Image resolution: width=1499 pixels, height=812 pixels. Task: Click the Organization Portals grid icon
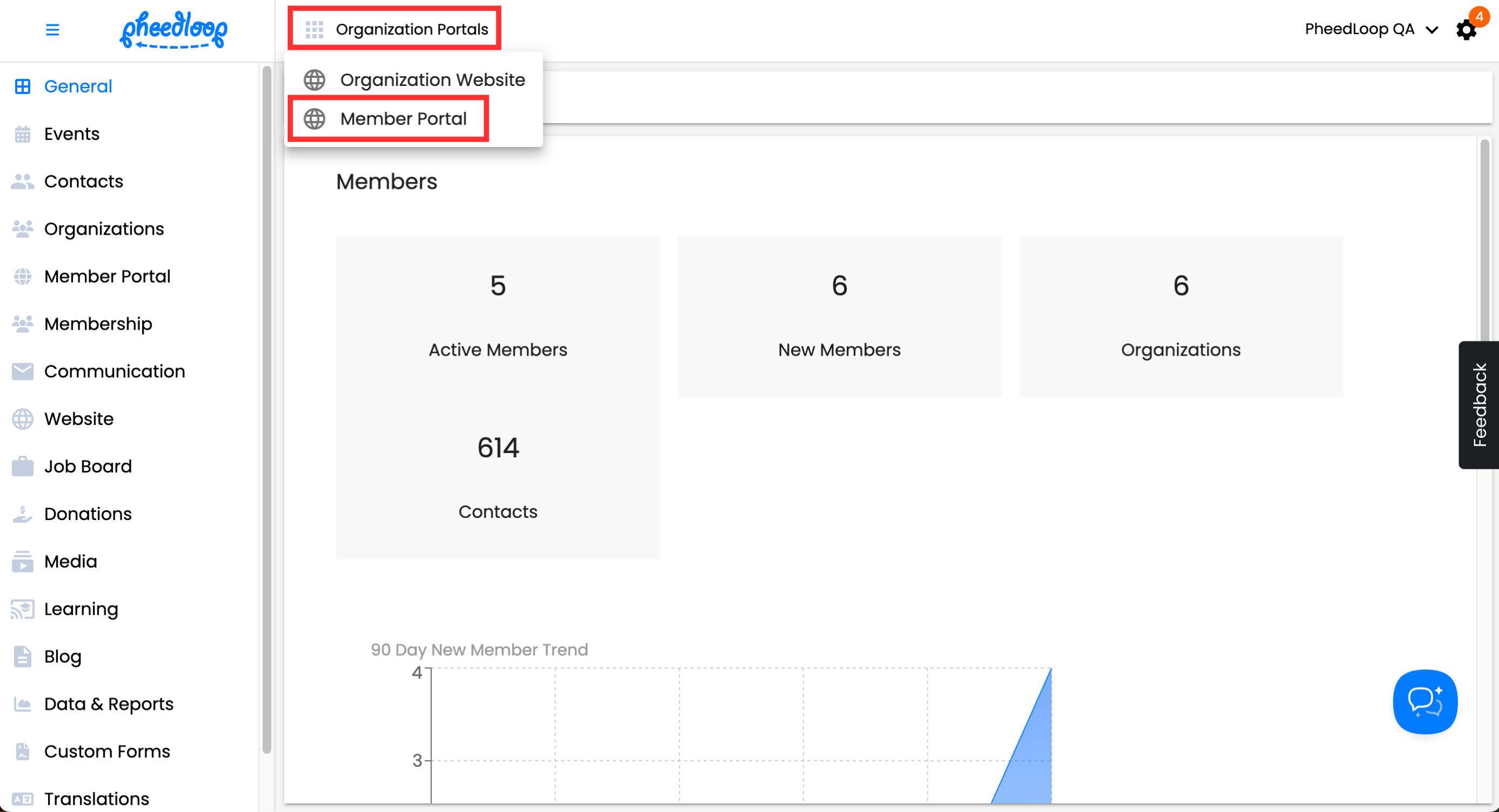(x=314, y=29)
